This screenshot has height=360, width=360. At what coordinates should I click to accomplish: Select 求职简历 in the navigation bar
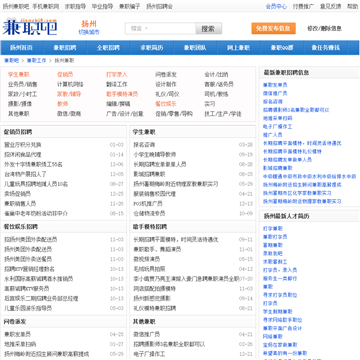[152, 48]
